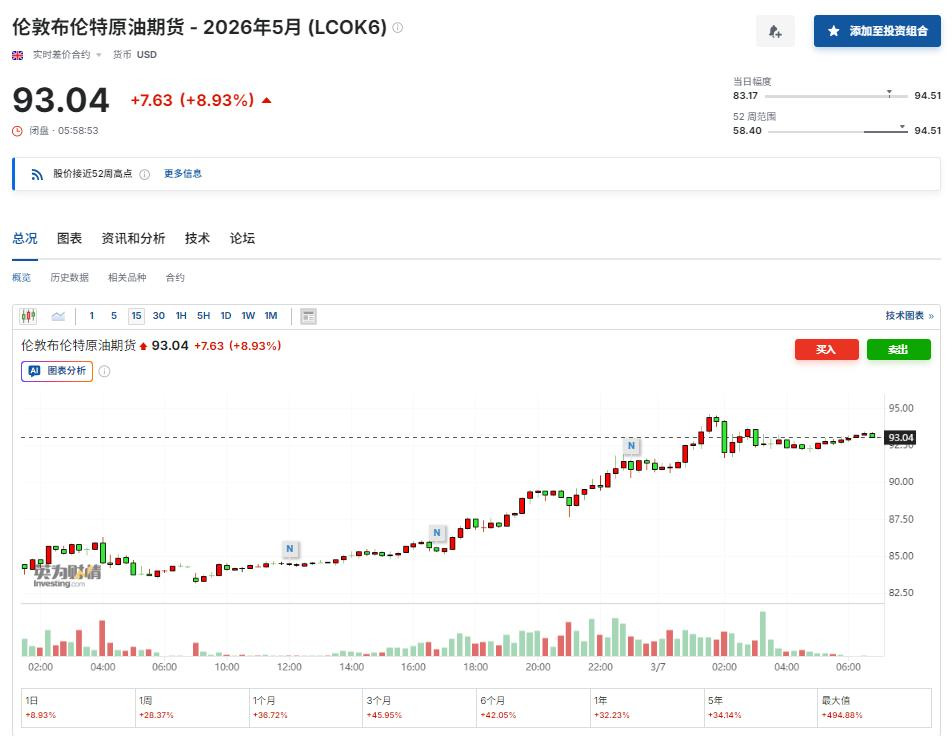Select the candlestick chart type icon
The height and width of the screenshot is (736, 952).
tap(28, 316)
